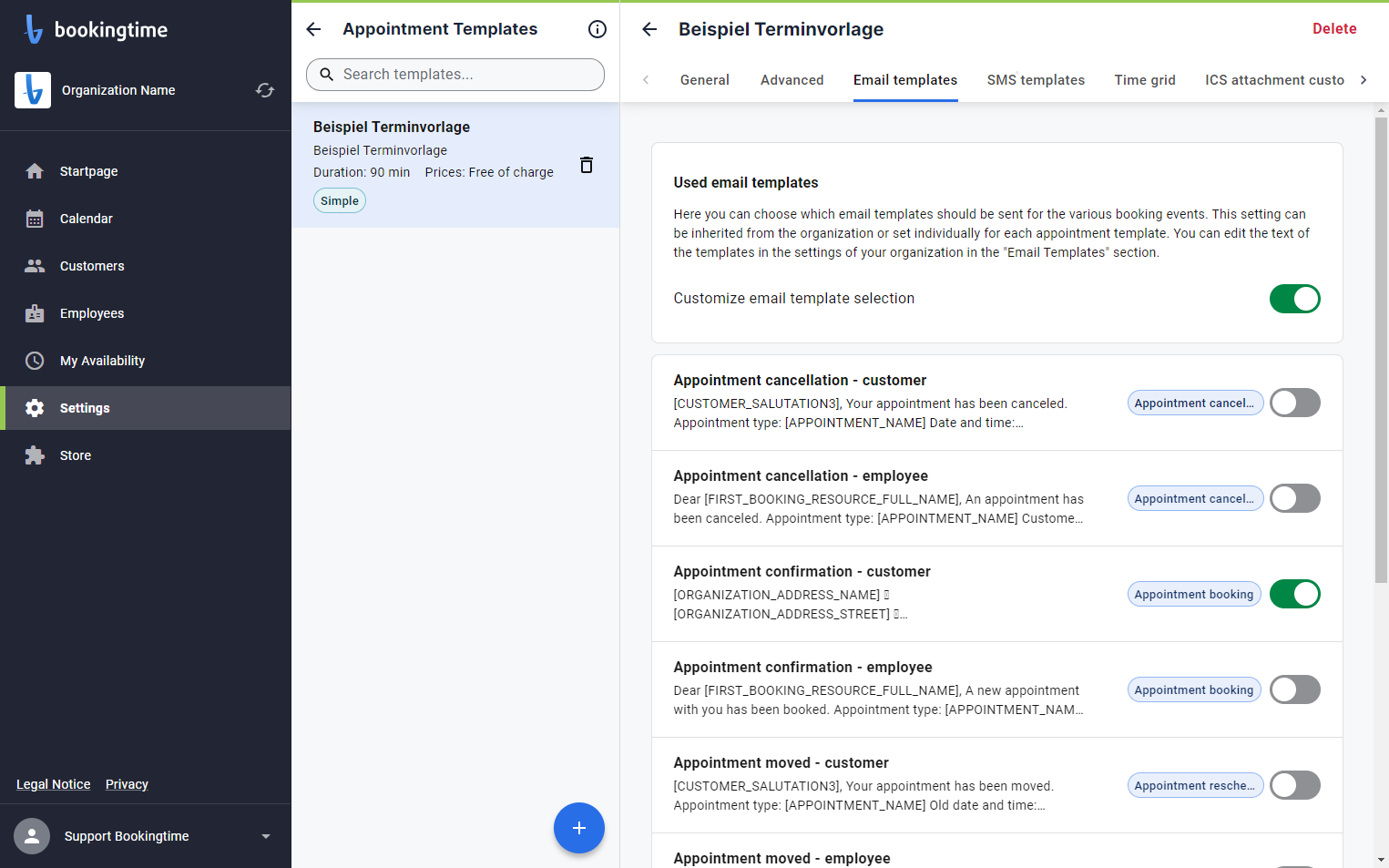Screen dimensions: 1389x868
Task: Open the Customers section icon
Action: point(35,266)
